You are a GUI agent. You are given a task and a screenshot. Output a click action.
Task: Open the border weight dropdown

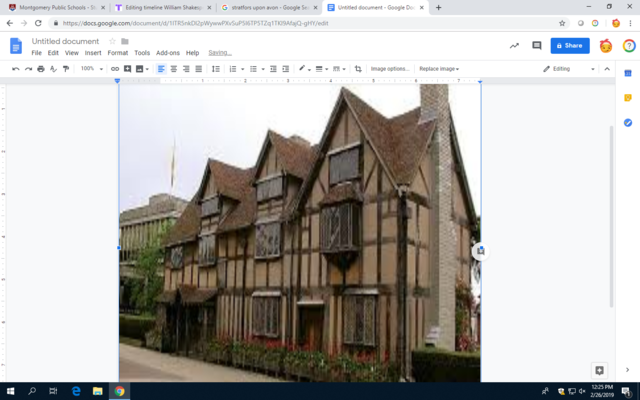pos(322,69)
